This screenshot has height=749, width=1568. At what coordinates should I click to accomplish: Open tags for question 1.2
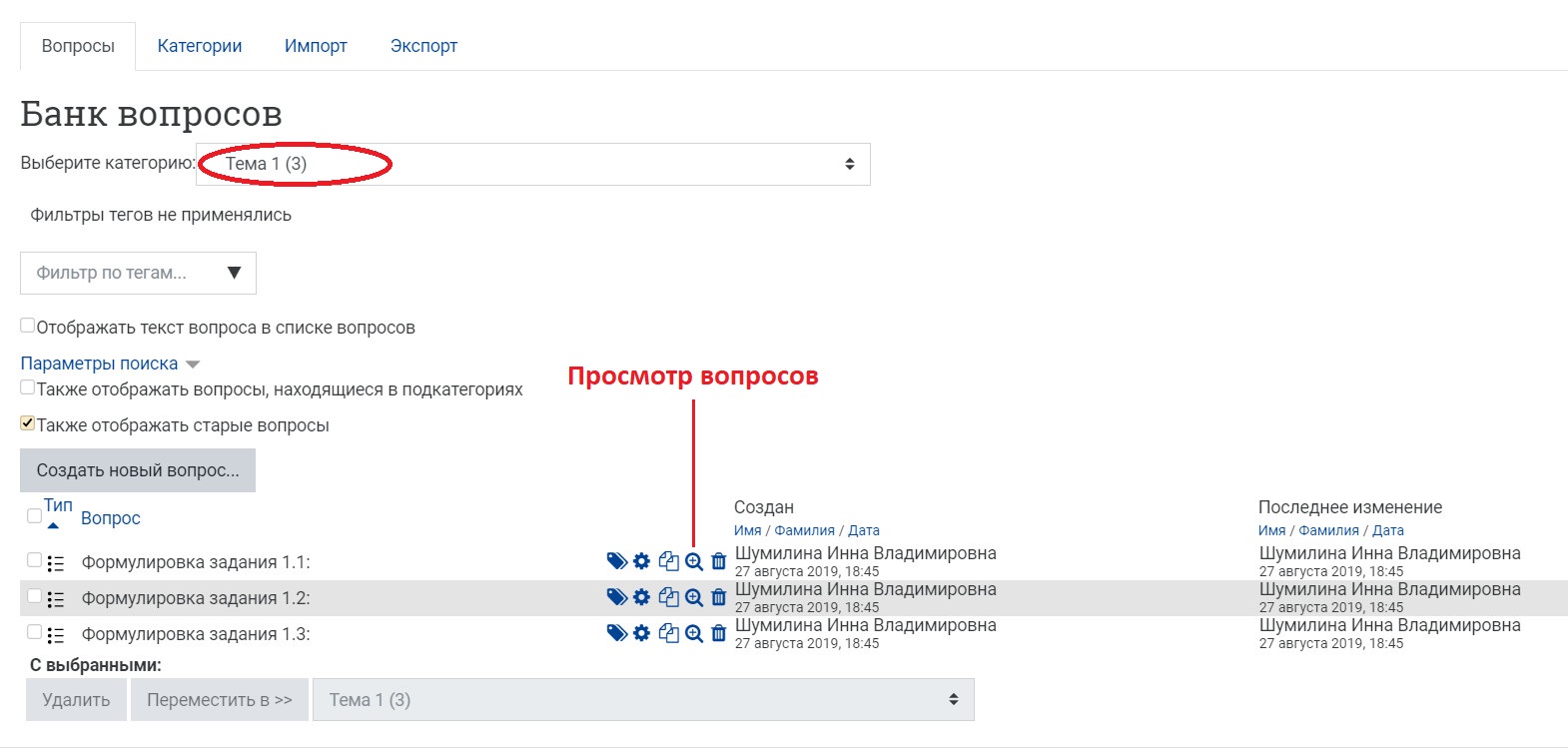617,597
